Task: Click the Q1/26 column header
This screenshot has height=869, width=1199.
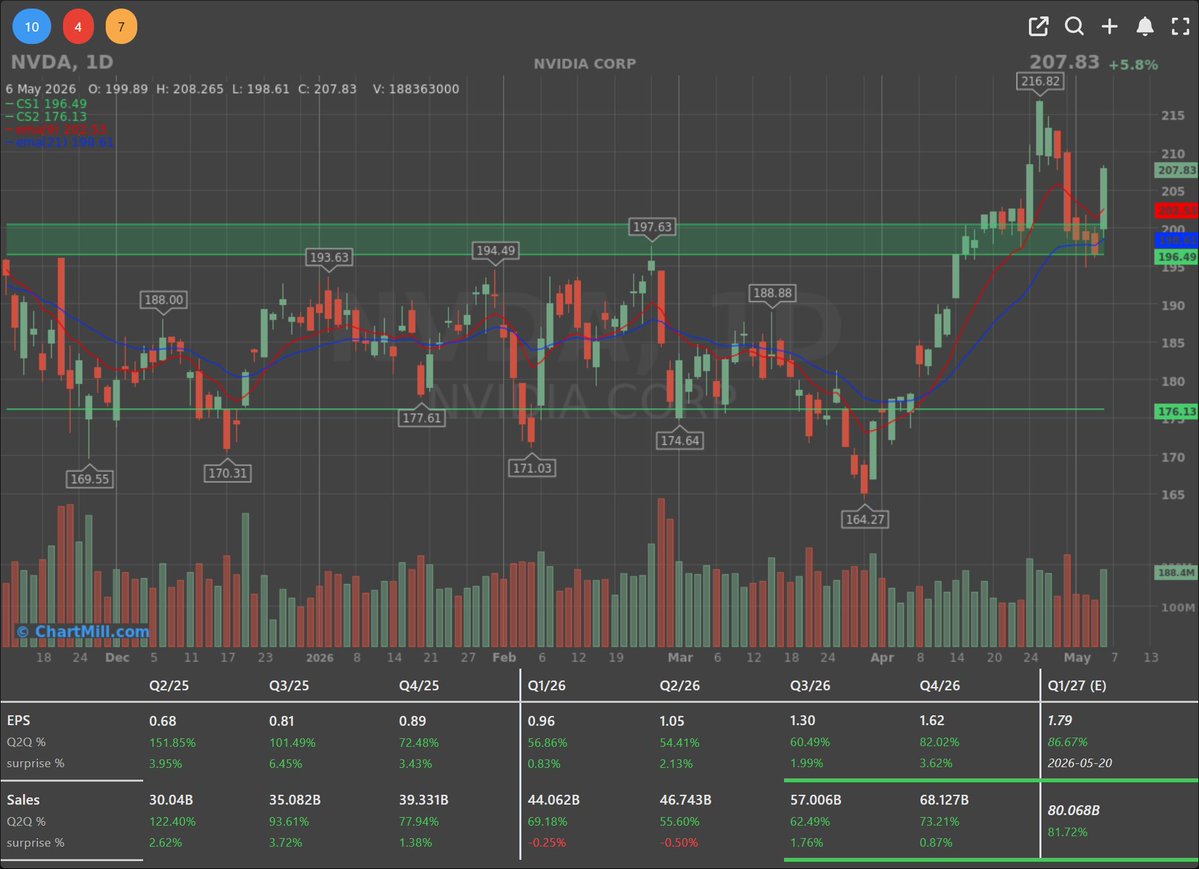Action: (x=547, y=685)
